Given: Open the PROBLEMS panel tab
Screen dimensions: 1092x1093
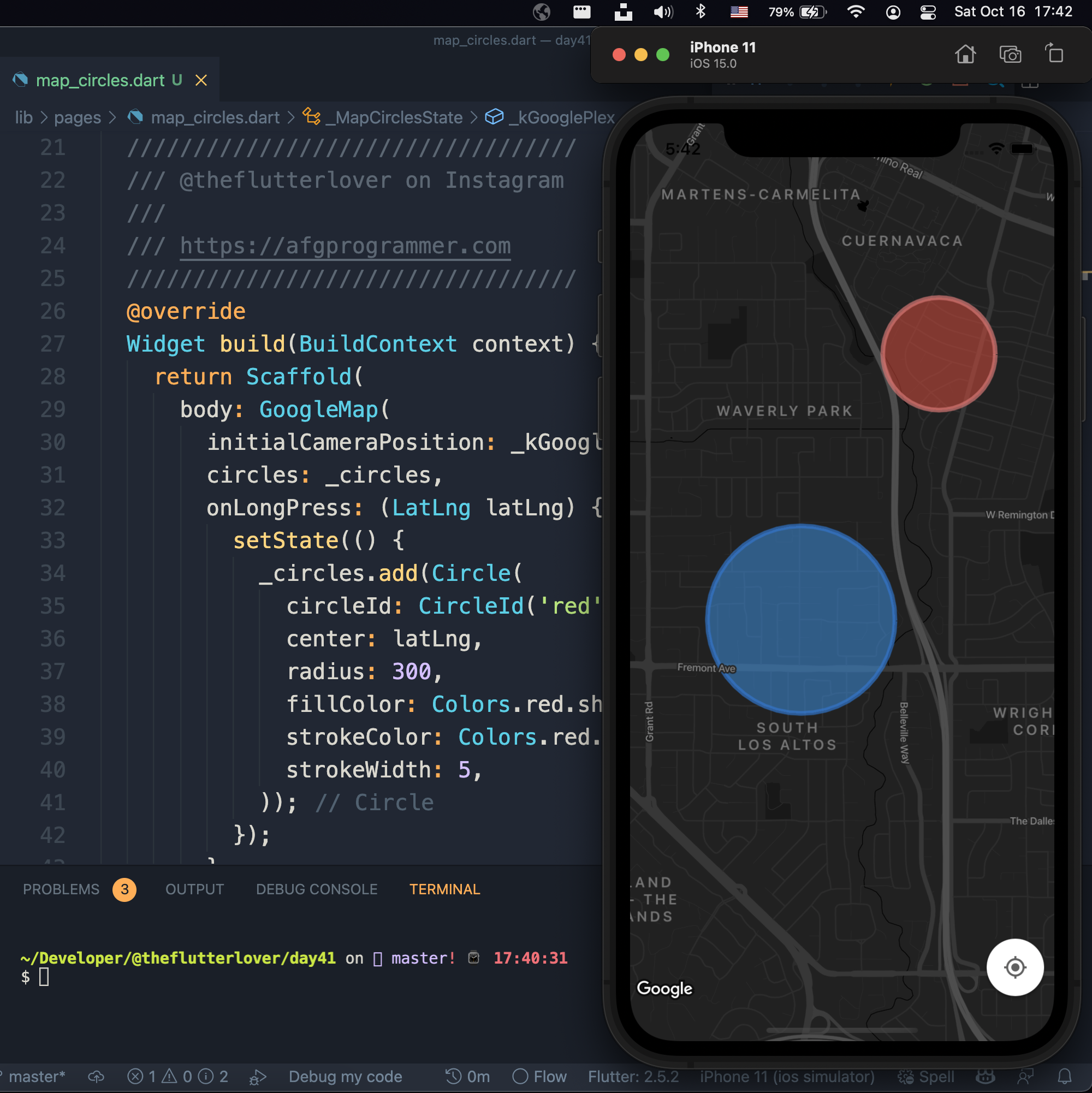Looking at the screenshot, I should pyautogui.click(x=61, y=889).
